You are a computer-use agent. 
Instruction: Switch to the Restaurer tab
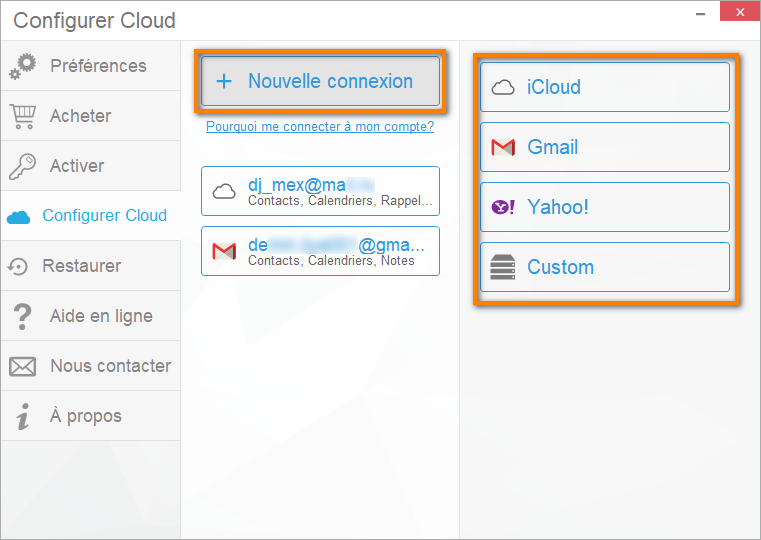(81, 266)
